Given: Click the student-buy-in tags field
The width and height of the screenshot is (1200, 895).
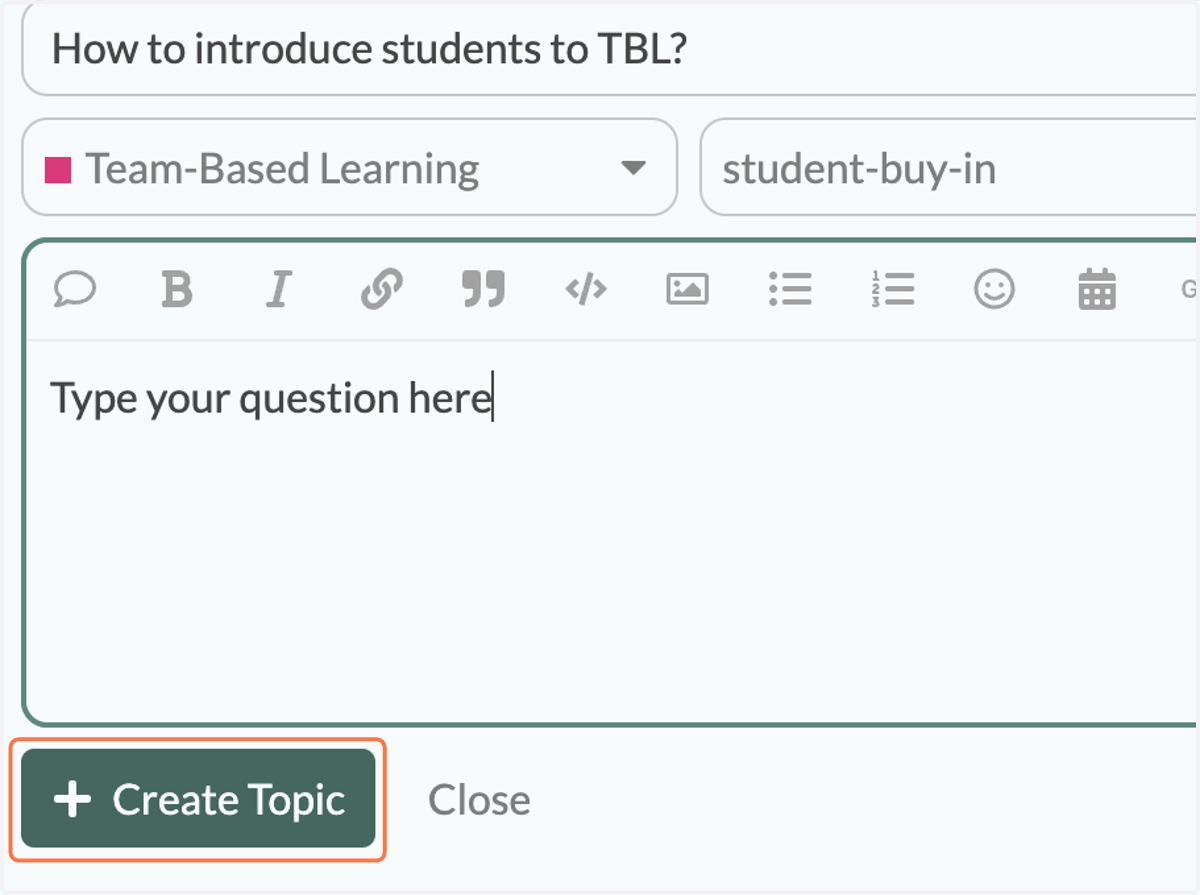Looking at the screenshot, I should [x=949, y=168].
